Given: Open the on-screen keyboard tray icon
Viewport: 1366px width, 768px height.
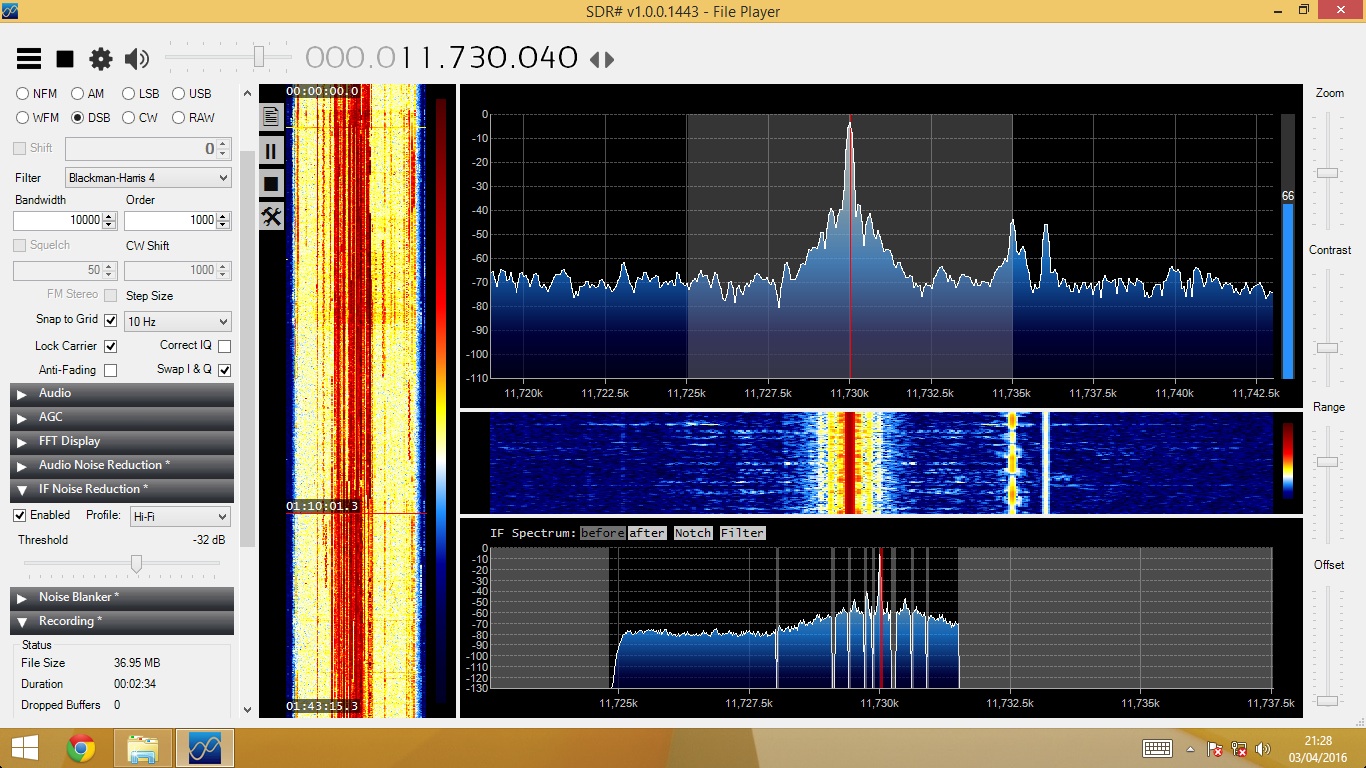Looking at the screenshot, I should [x=1157, y=748].
